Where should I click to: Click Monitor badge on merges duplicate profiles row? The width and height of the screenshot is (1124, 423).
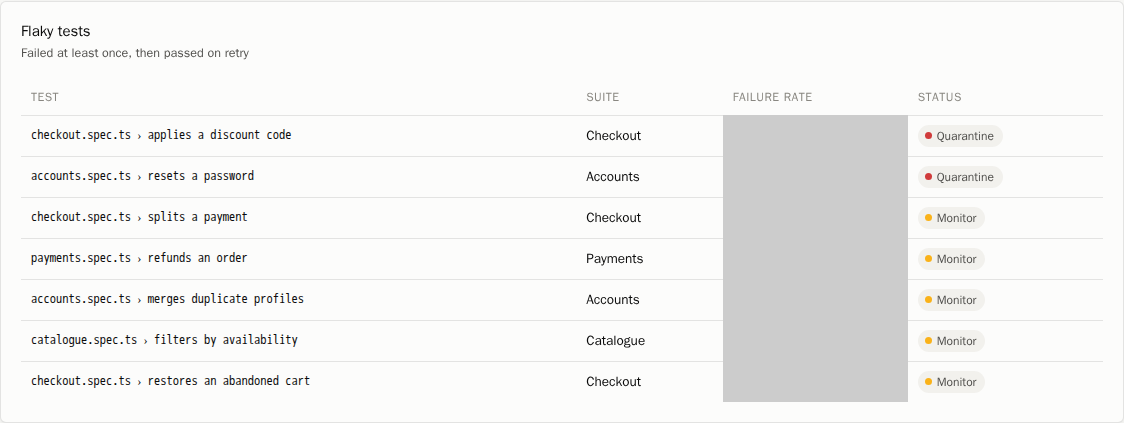[x=951, y=300]
